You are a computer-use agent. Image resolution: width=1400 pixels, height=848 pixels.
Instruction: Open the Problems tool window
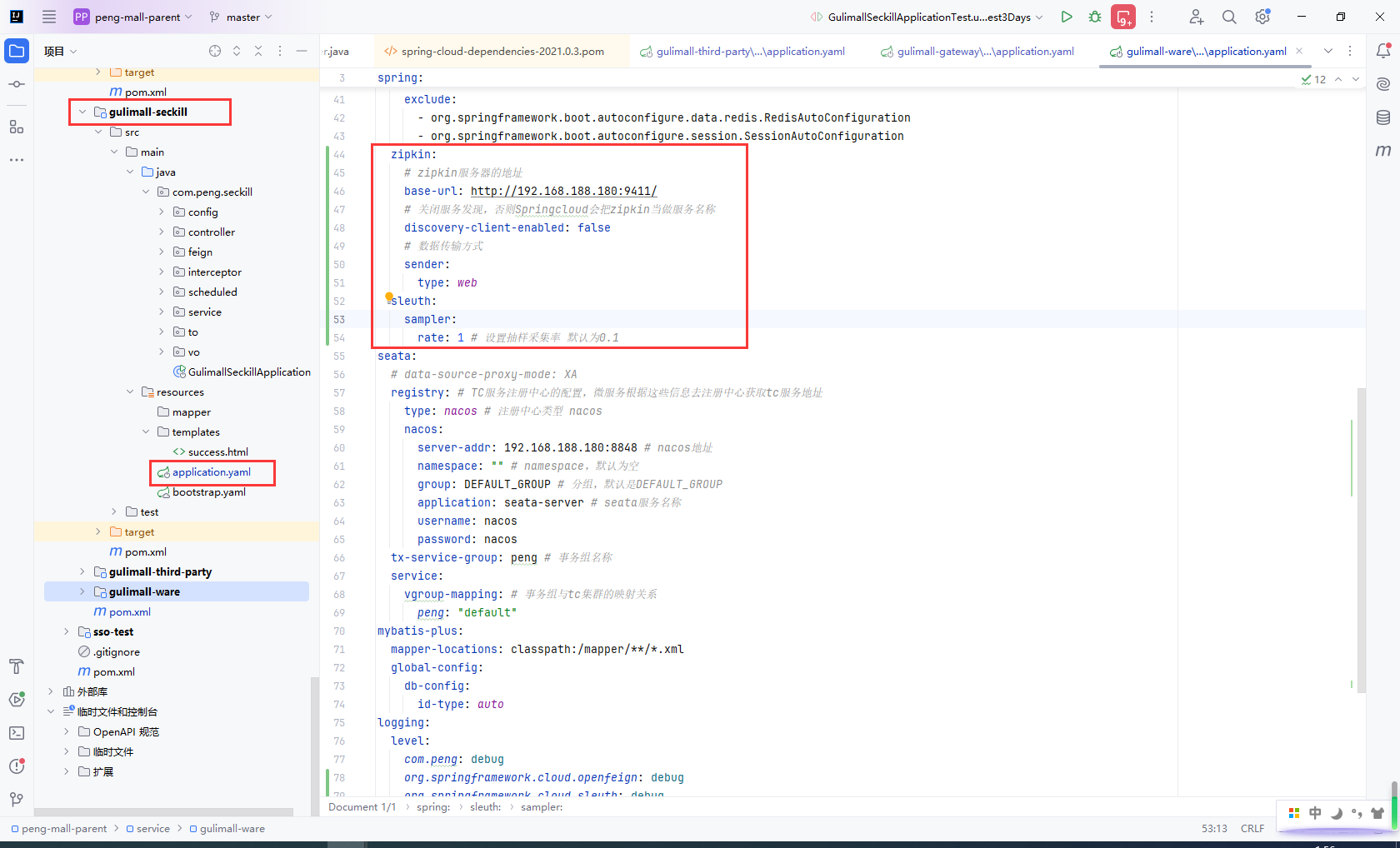click(17, 766)
